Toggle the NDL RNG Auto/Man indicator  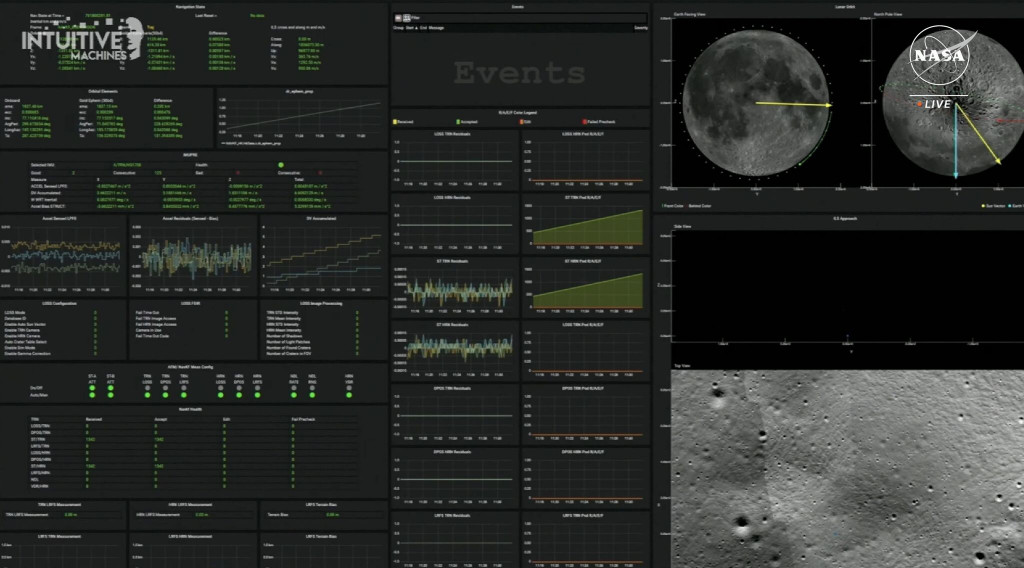point(312,395)
